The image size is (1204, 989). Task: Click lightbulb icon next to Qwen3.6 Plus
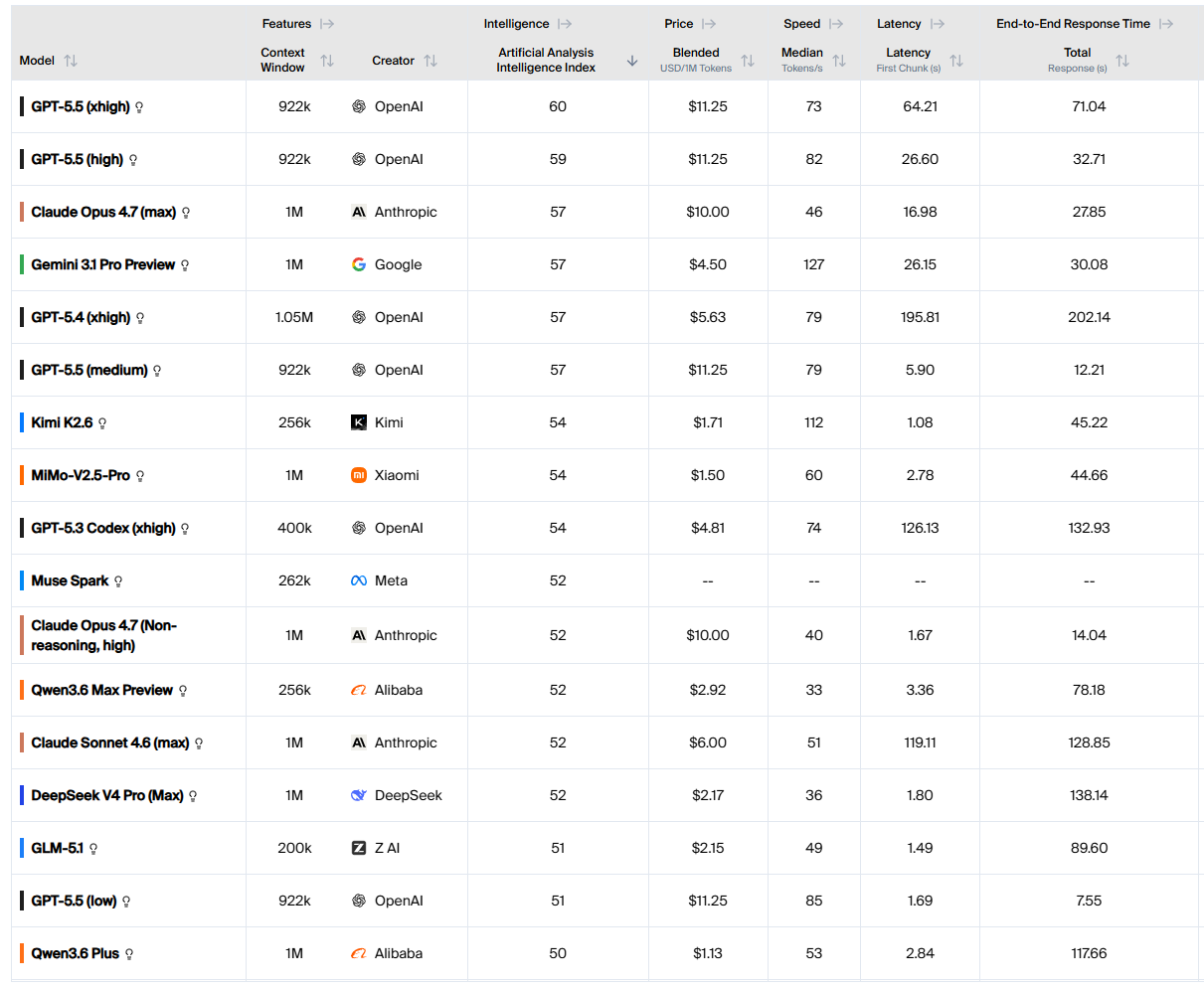129,954
